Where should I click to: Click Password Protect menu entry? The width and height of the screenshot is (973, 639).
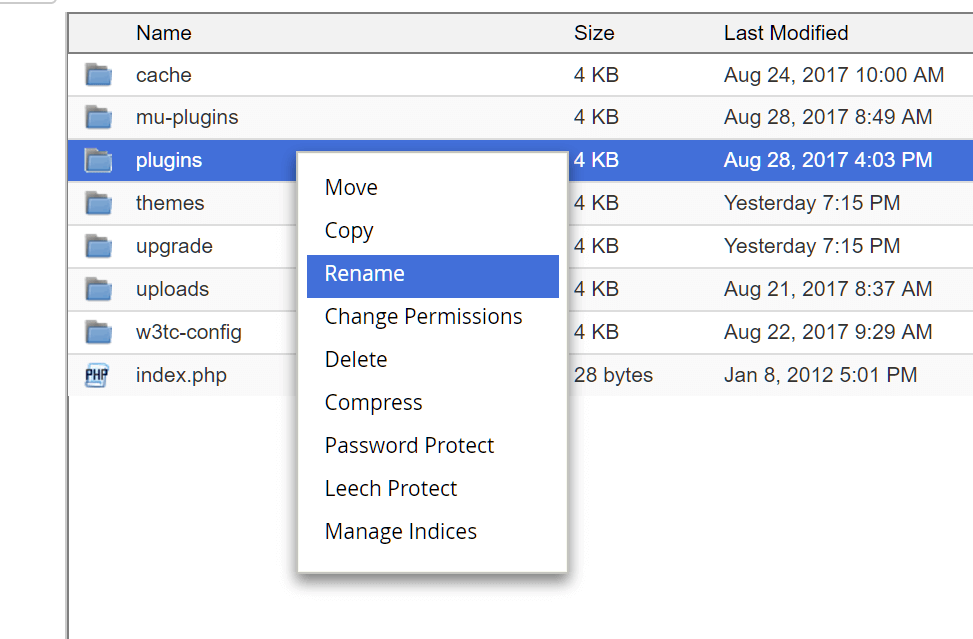tap(409, 446)
